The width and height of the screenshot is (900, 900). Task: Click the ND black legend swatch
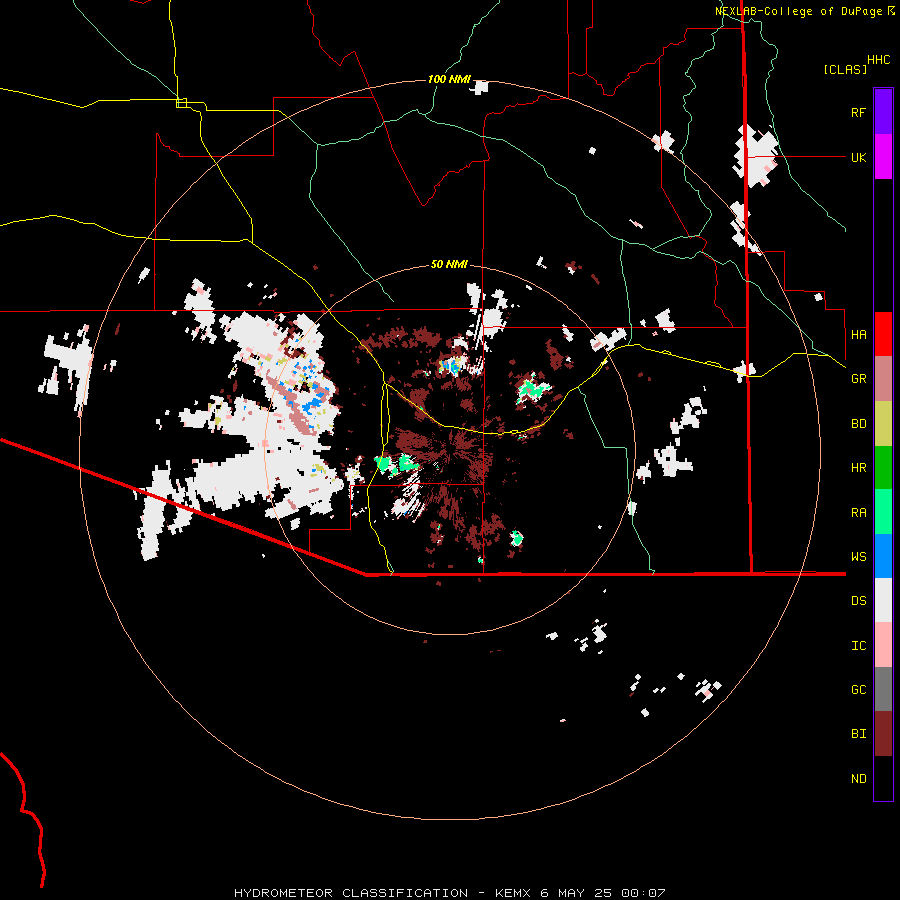[883, 778]
